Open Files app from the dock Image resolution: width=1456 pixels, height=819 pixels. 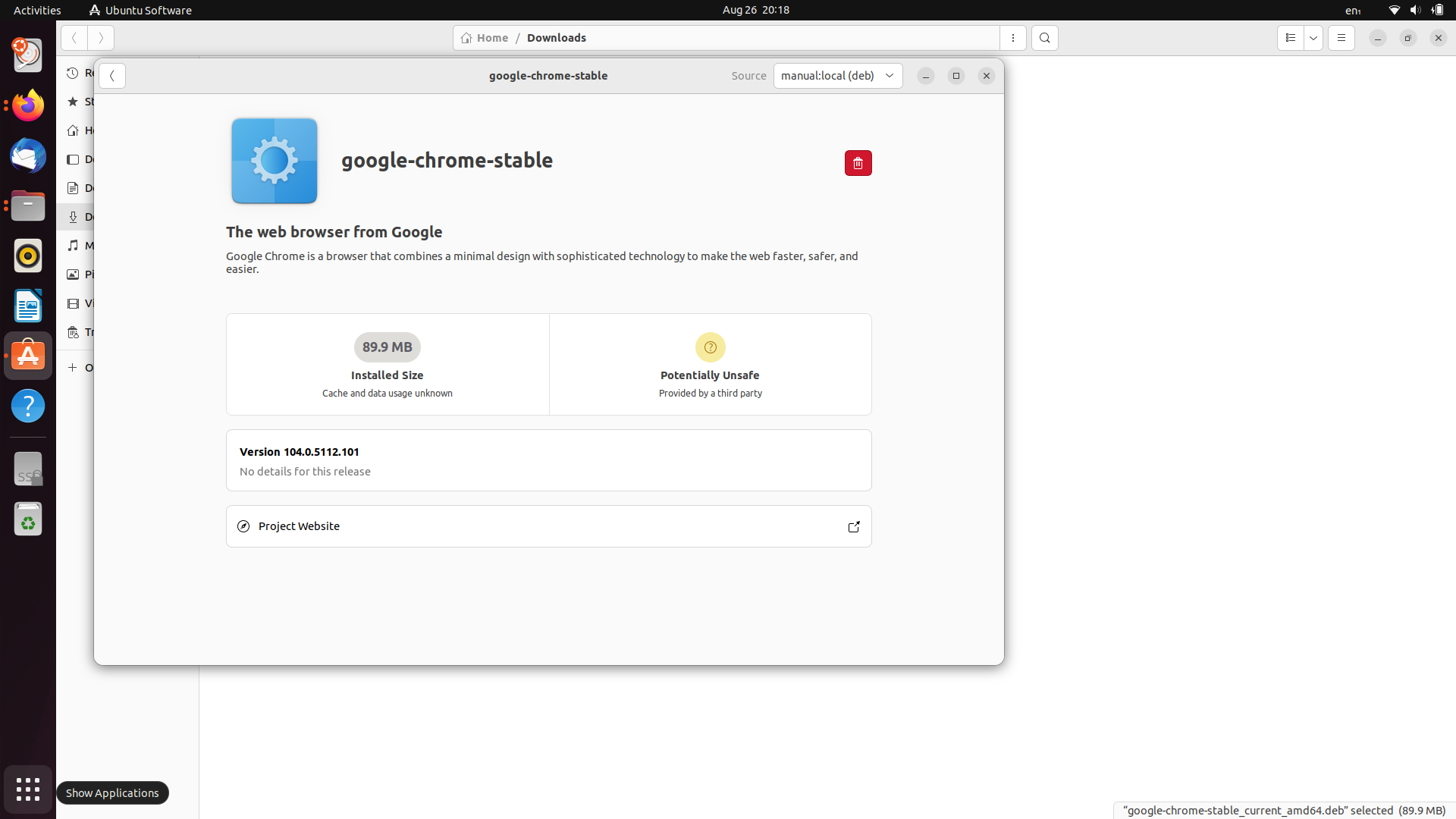click(x=28, y=206)
